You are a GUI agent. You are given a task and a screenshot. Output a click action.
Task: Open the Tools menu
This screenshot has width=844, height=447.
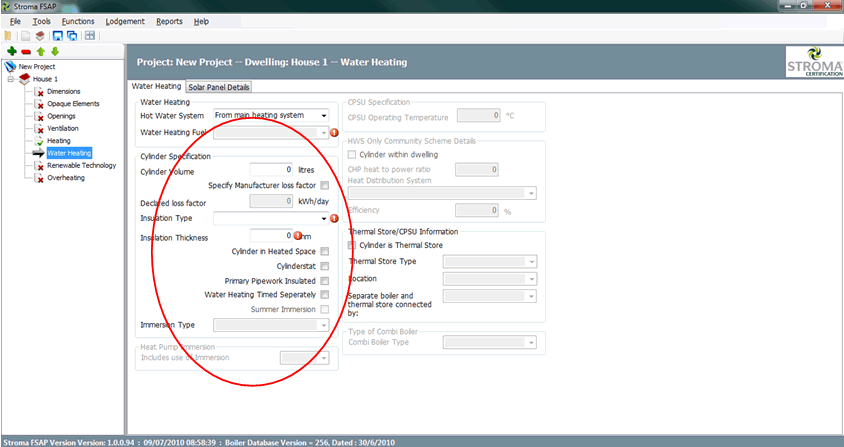coord(41,22)
